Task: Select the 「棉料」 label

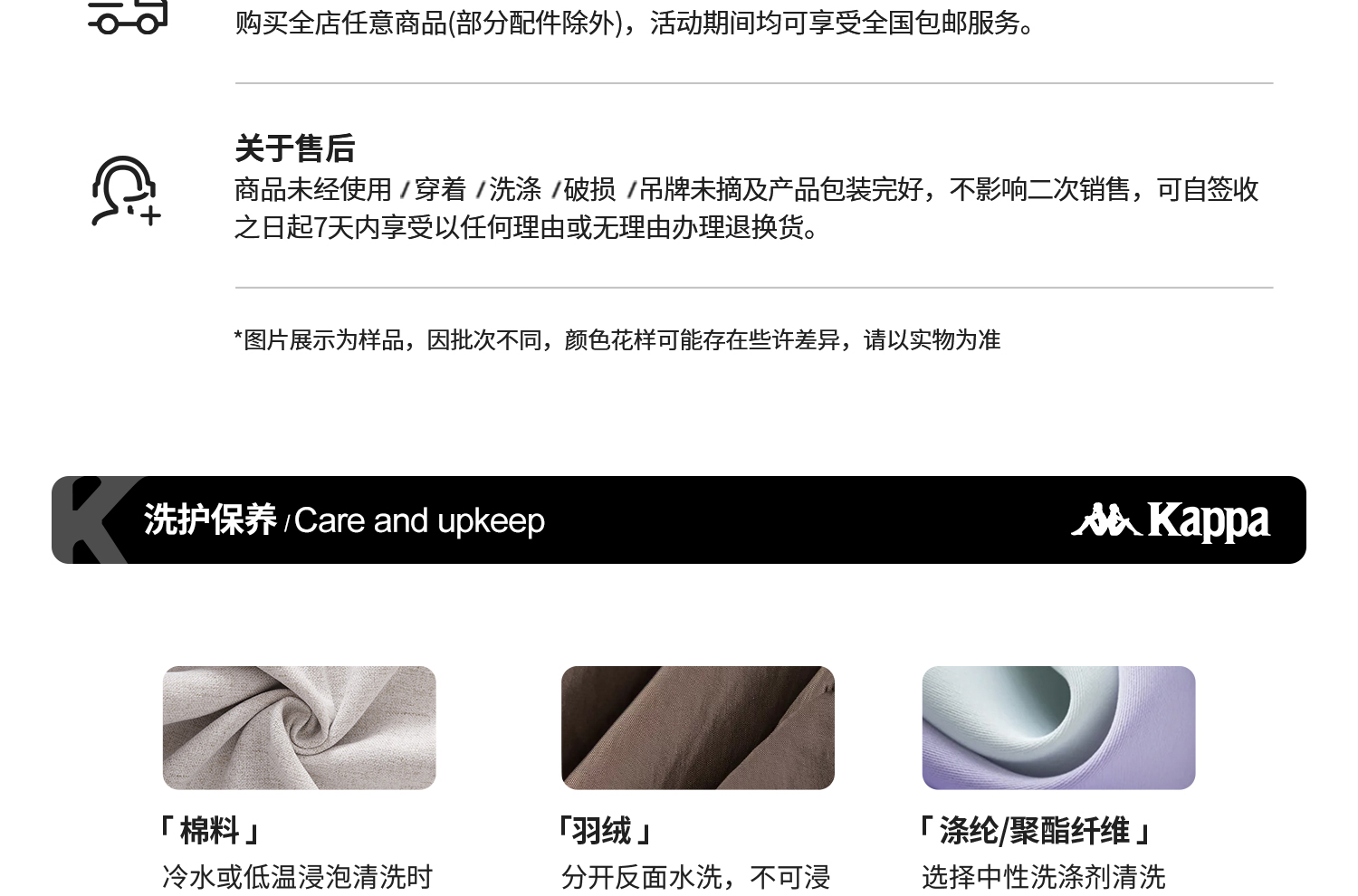Action: 209,830
